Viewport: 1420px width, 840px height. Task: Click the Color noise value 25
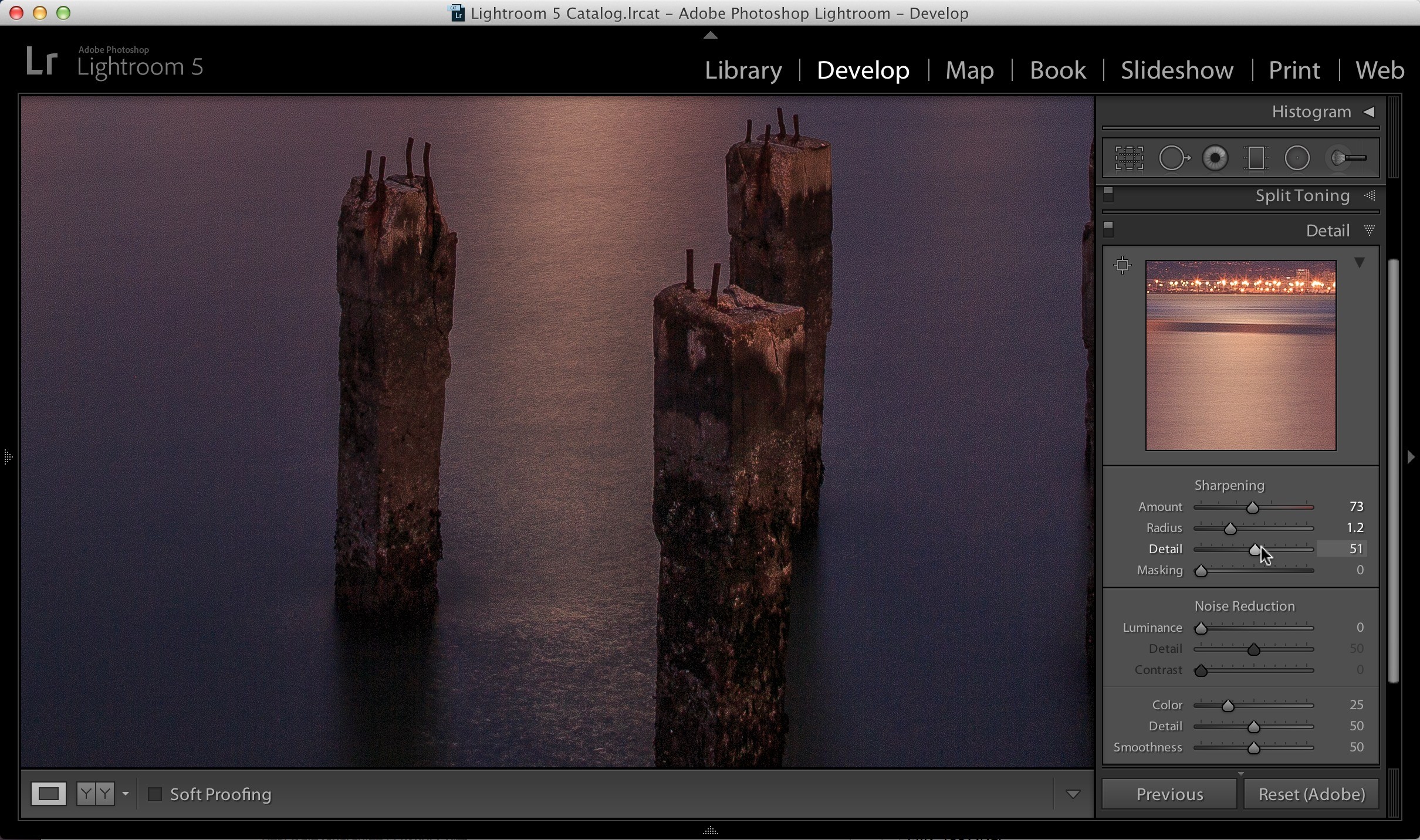pyautogui.click(x=1356, y=705)
